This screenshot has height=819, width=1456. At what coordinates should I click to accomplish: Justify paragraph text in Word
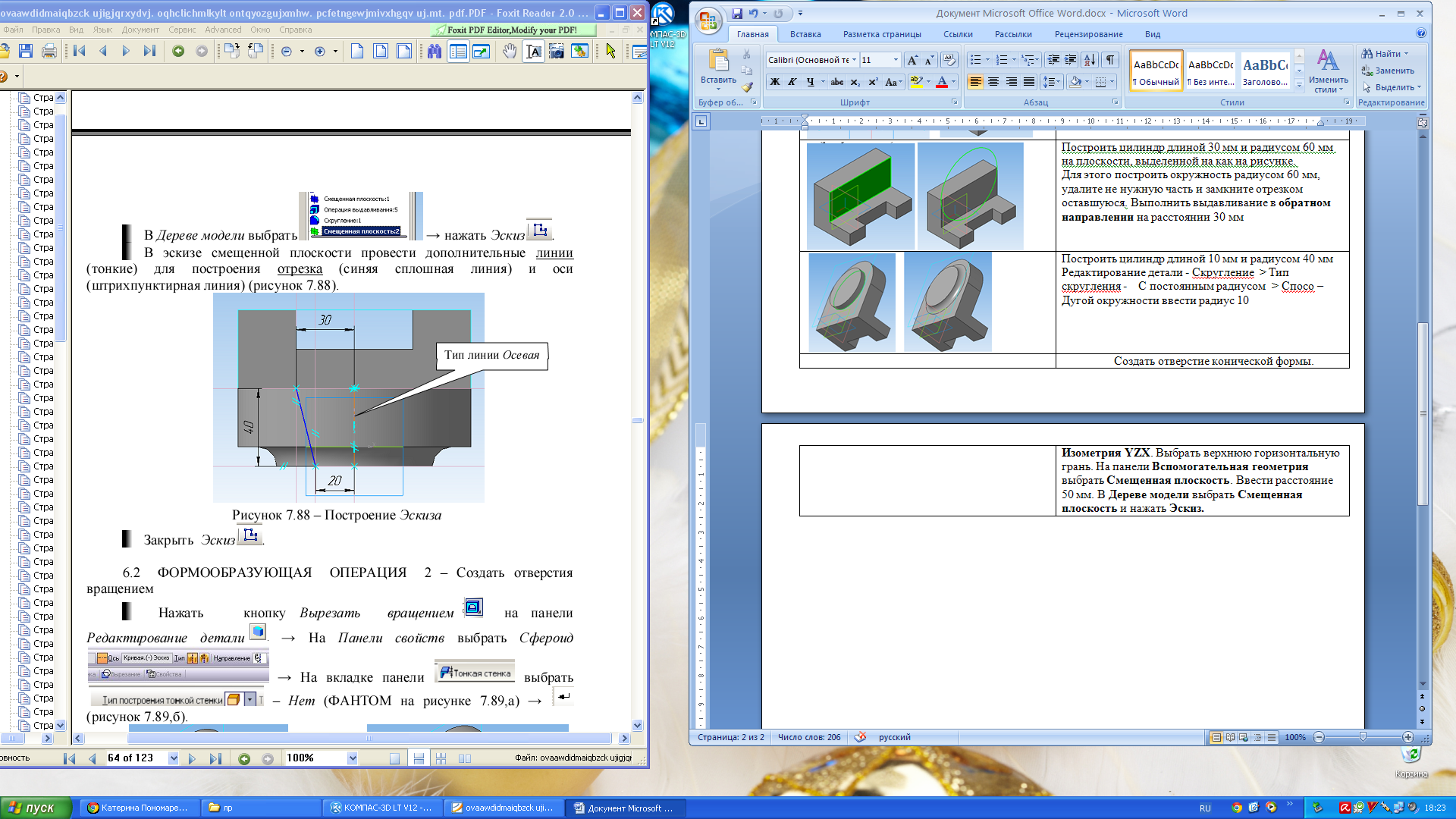1029,82
